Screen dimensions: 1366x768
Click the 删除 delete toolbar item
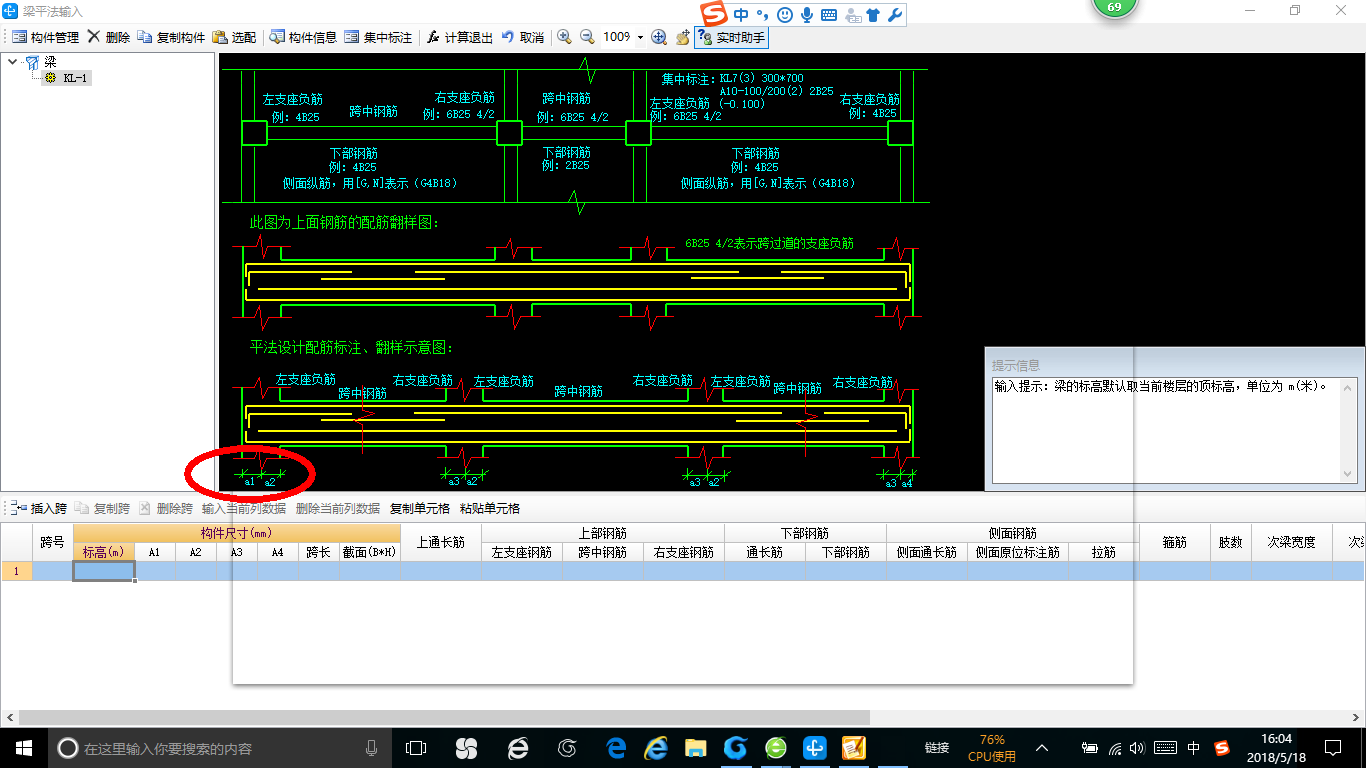pos(108,37)
